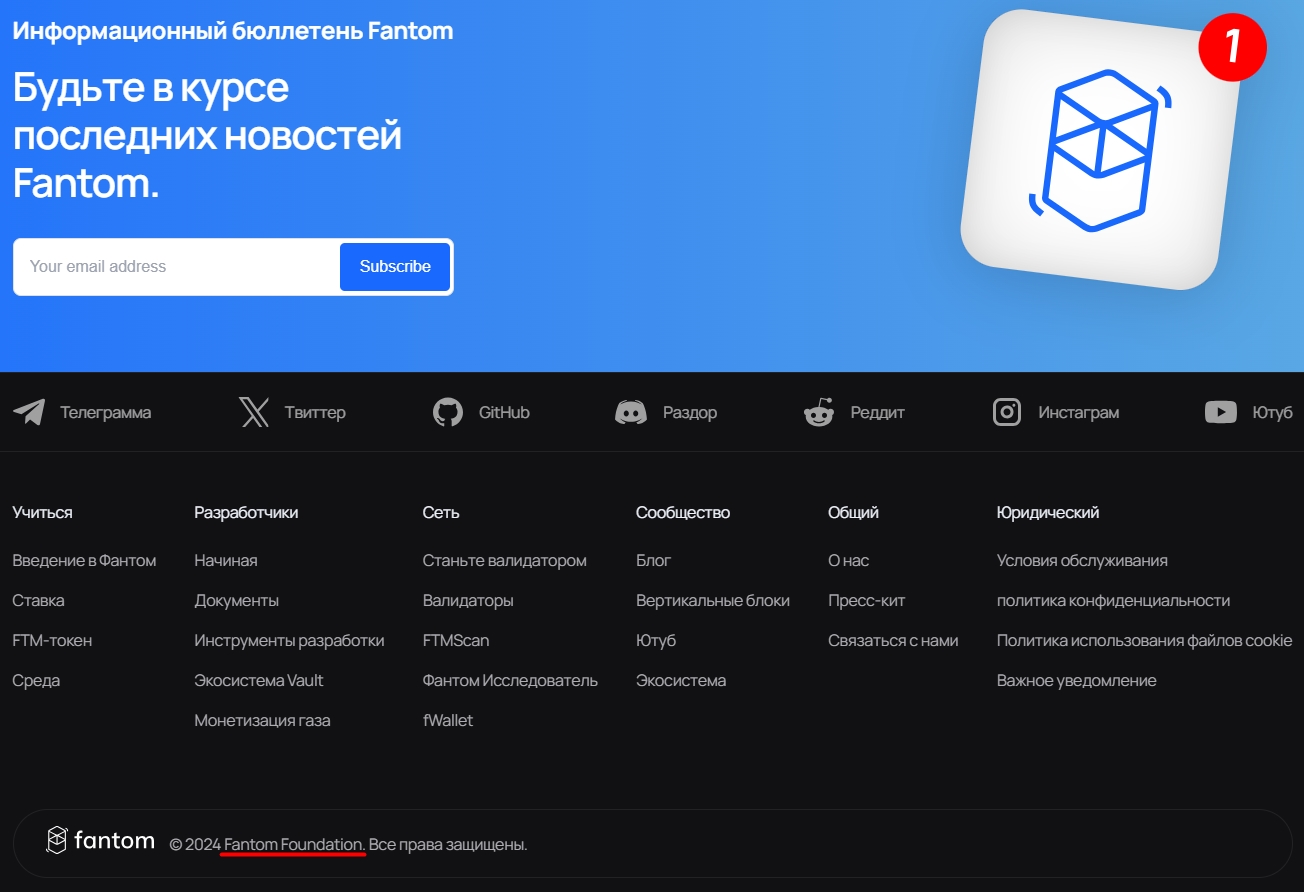This screenshot has height=892, width=1304.
Task: Click the Сообщество column heading
Action: point(683,513)
